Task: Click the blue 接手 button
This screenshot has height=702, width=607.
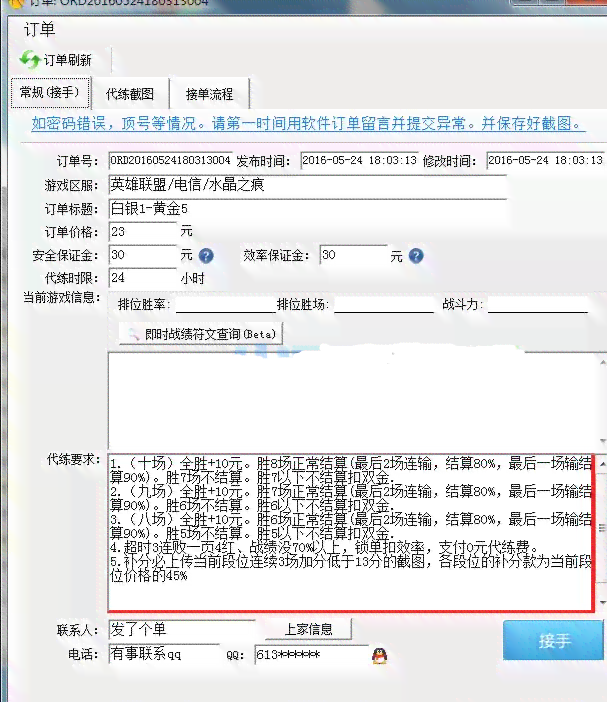Action: (x=554, y=641)
